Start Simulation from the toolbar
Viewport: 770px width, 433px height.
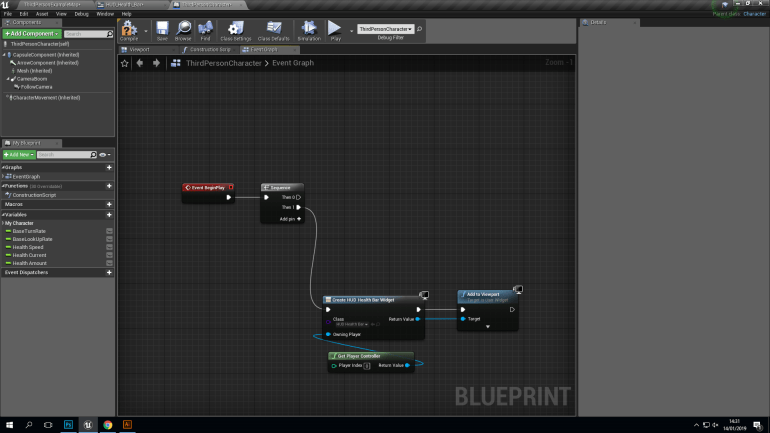click(x=309, y=30)
